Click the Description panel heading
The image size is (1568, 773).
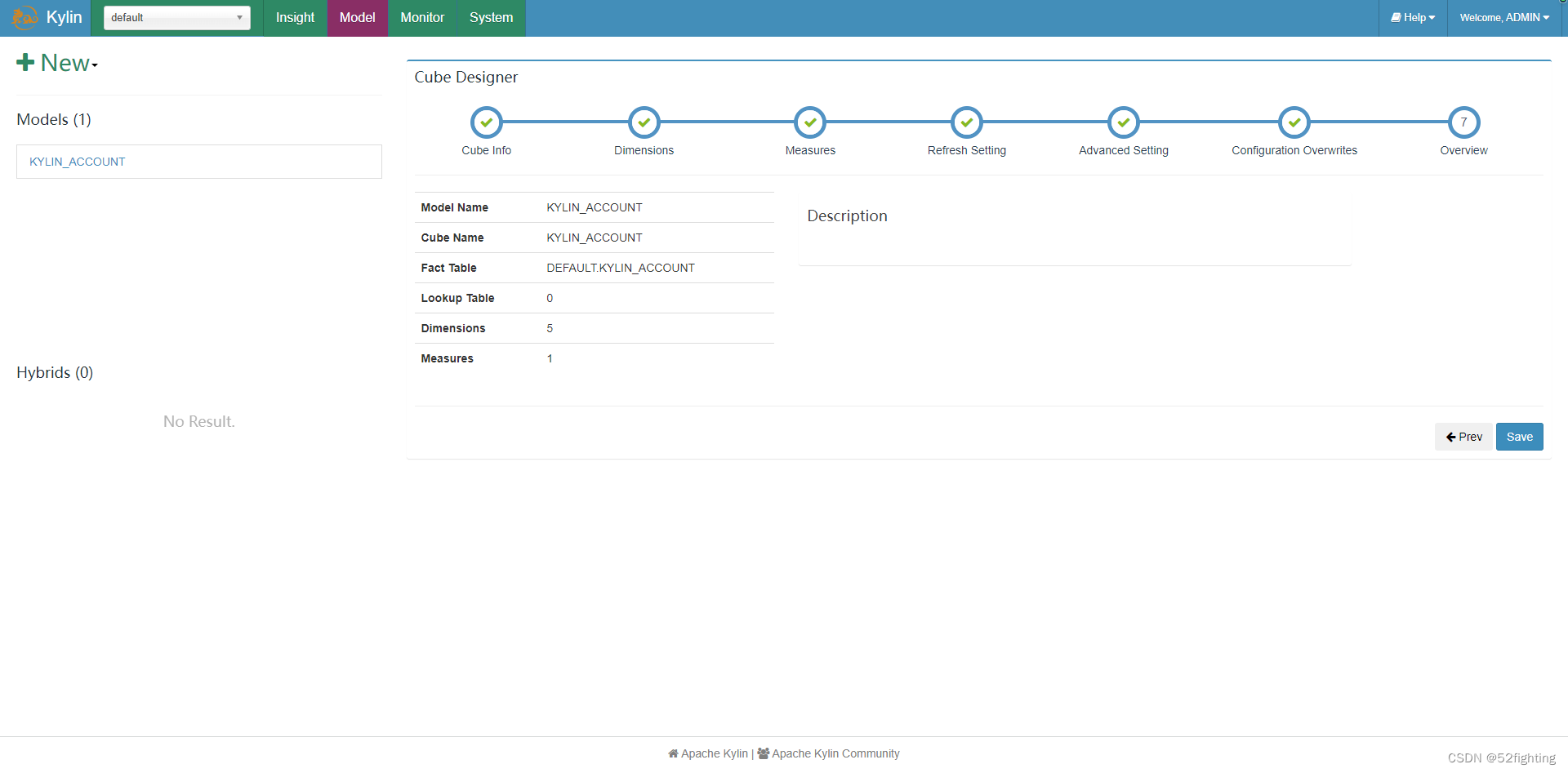[847, 215]
